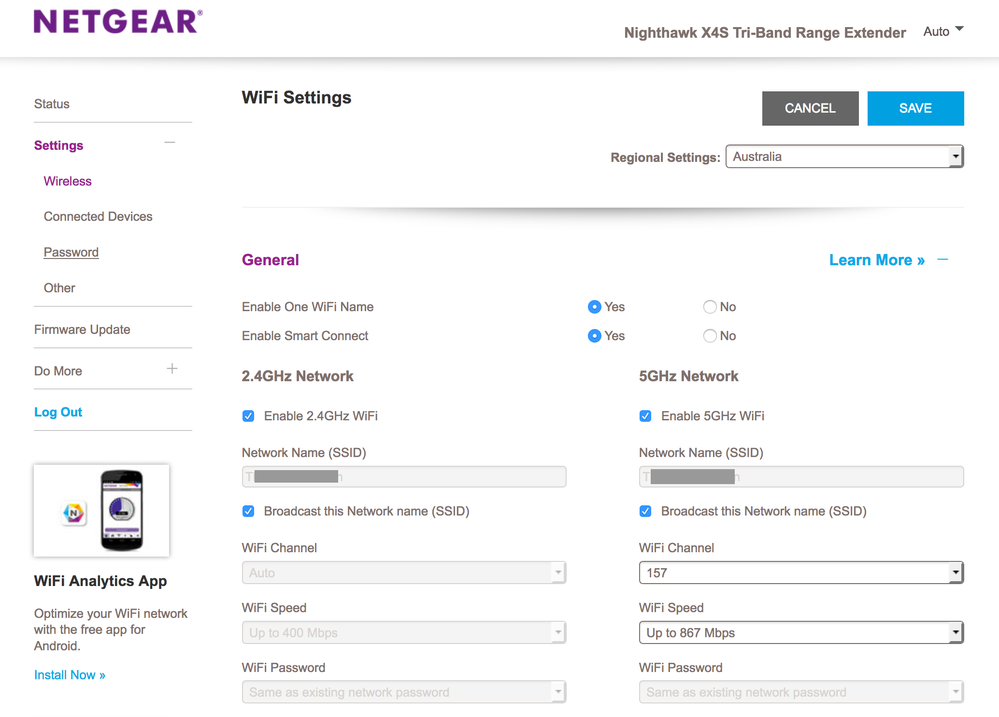Click the WiFi Settings page heading

pos(296,98)
